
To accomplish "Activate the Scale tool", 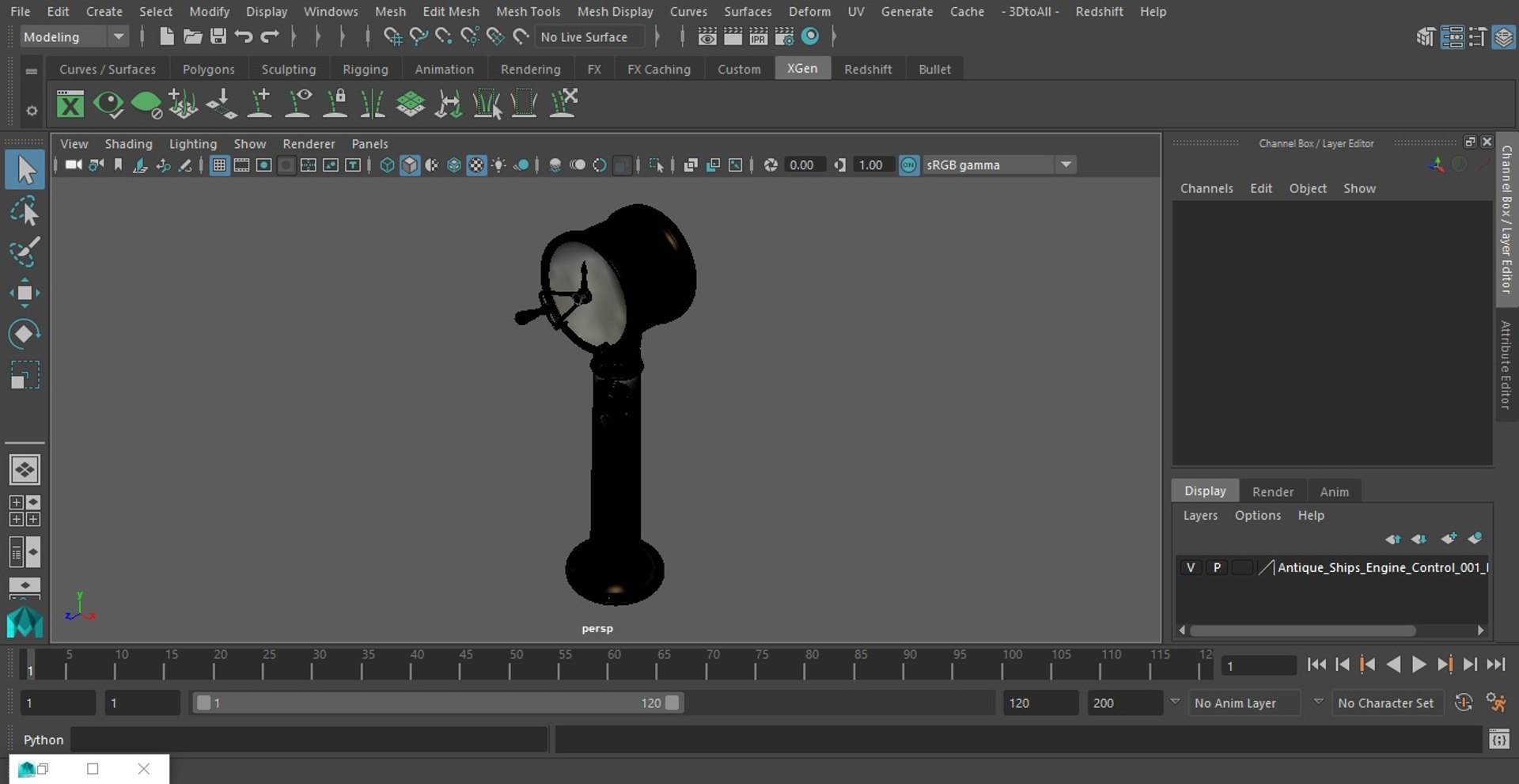I will pyautogui.click(x=25, y=375).
